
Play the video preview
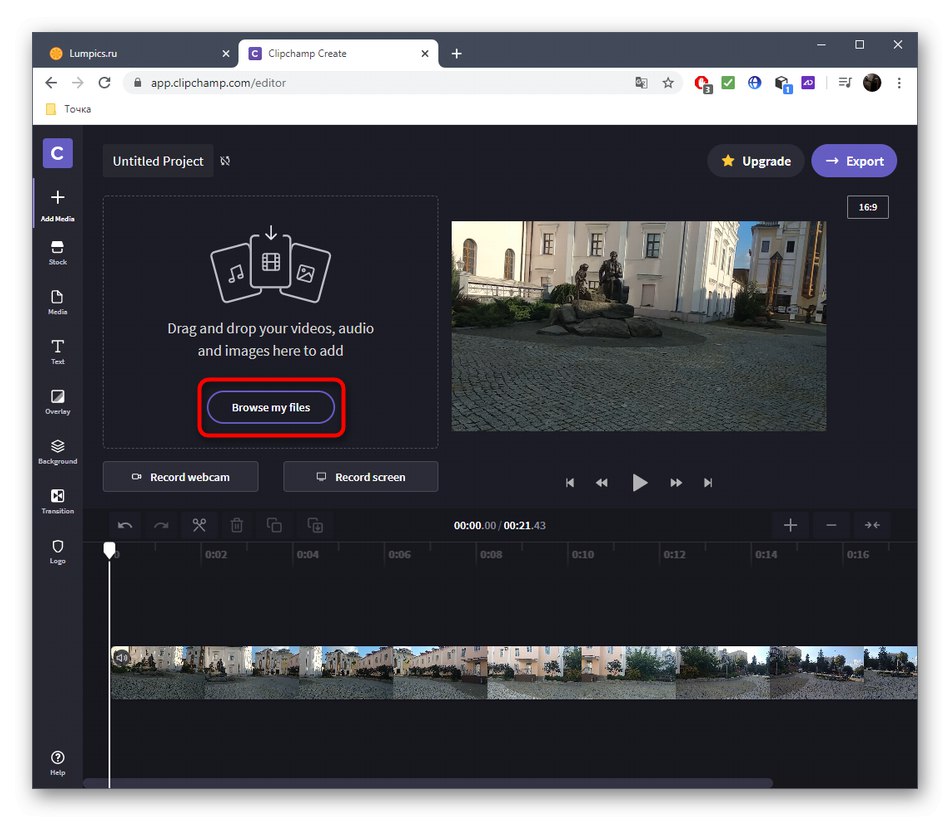pyautogui.click(x=640, y=482)
